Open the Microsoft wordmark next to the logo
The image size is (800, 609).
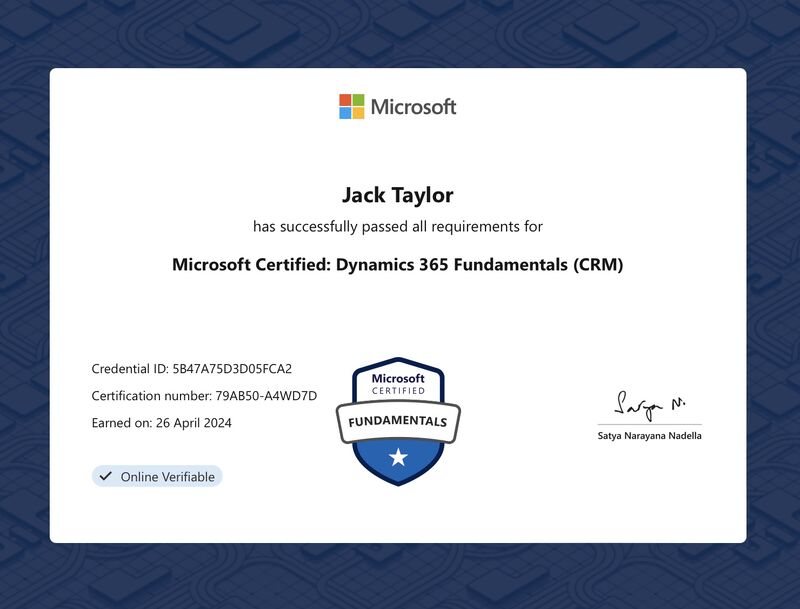point(414,105)
